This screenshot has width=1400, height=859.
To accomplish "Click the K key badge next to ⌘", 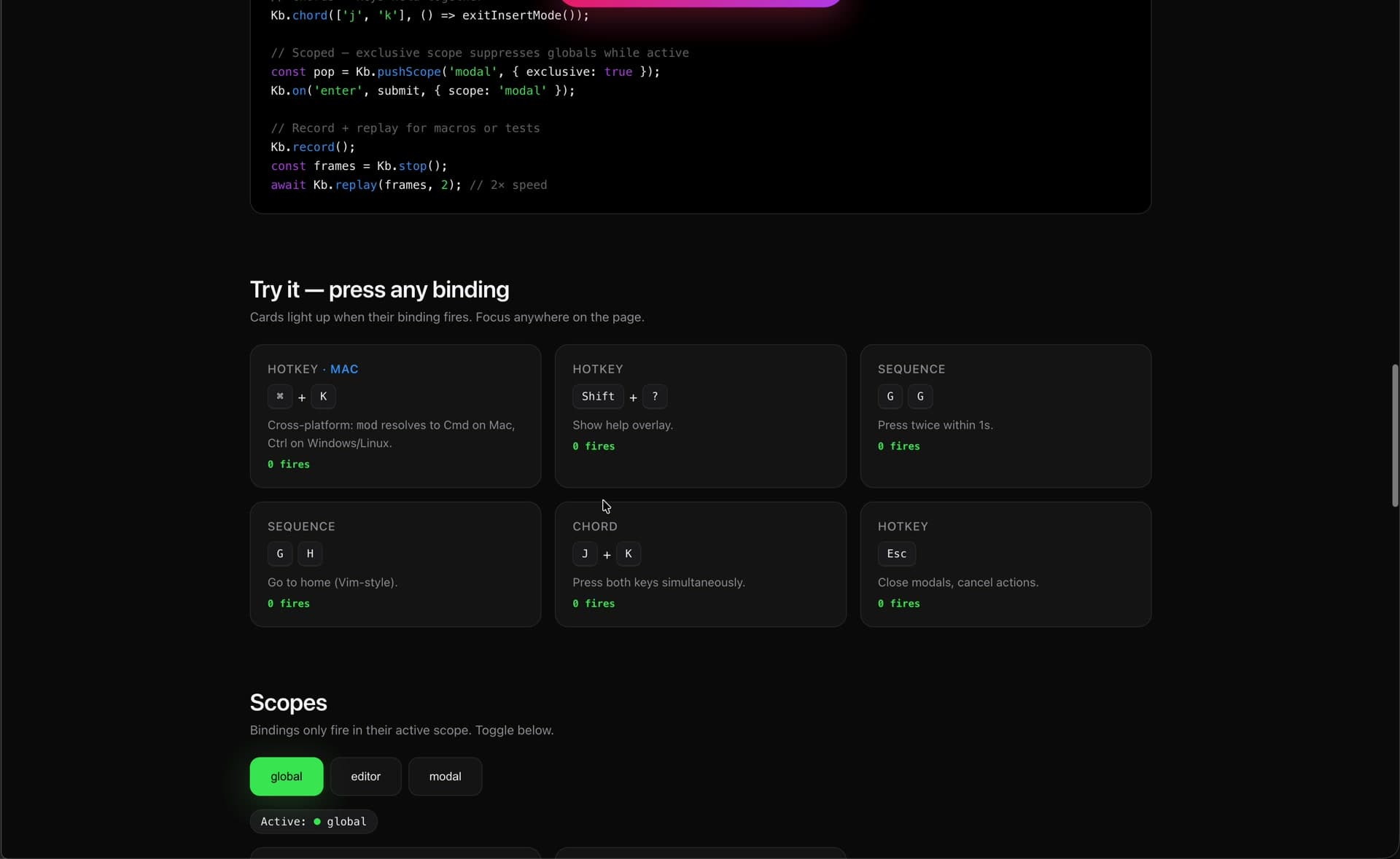I will point(323,397).
